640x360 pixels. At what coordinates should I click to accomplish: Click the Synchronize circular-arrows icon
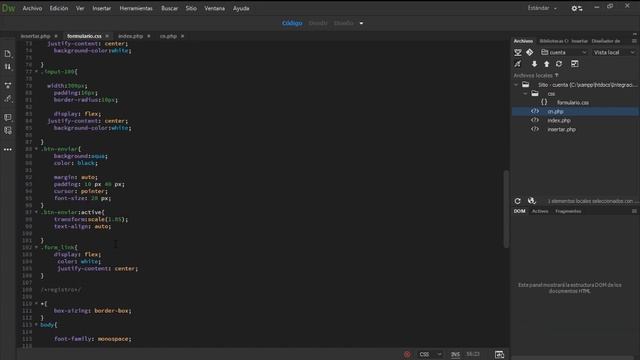559,64
